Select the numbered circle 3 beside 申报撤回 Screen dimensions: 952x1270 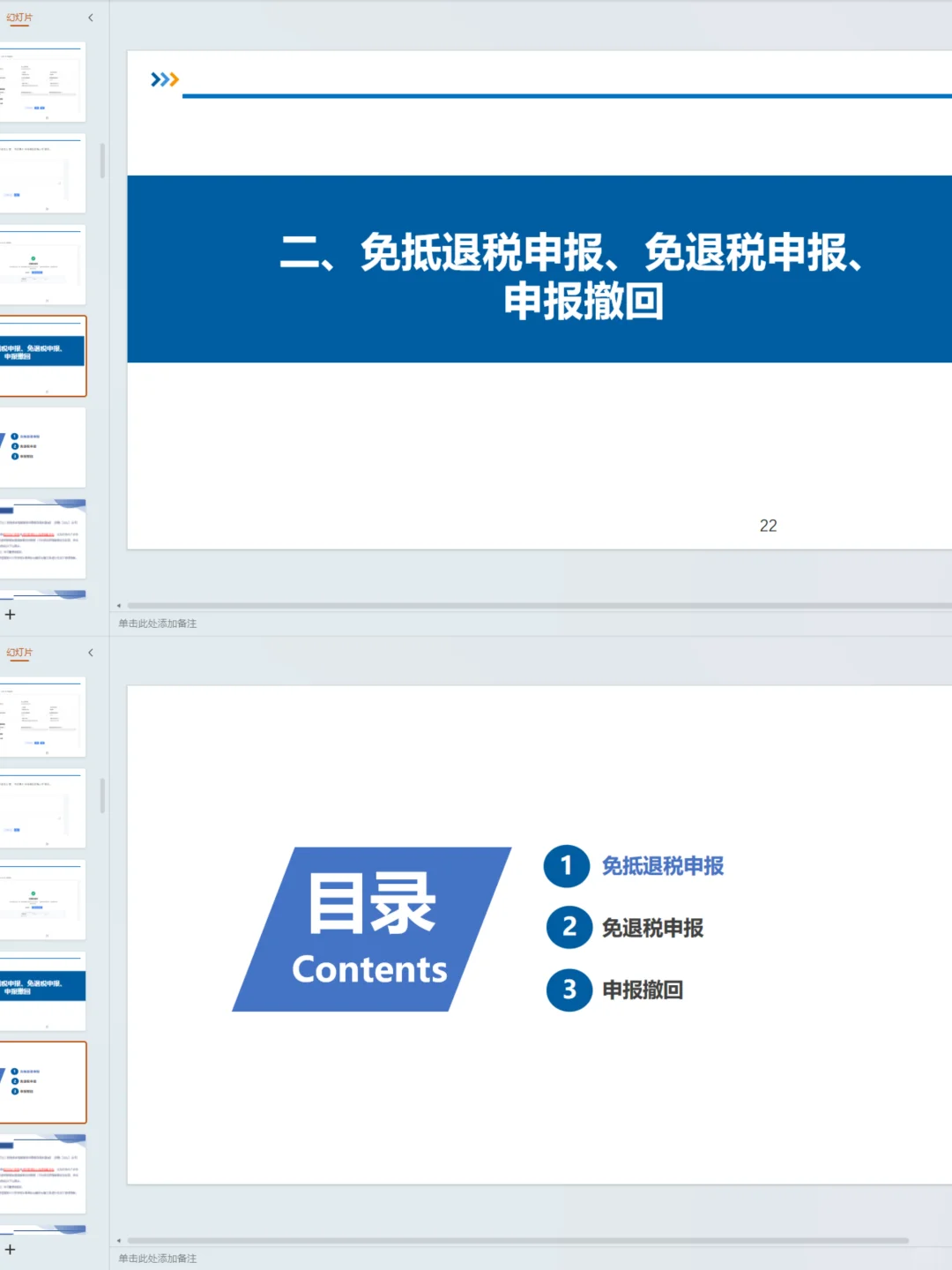(x=567, y=990)
